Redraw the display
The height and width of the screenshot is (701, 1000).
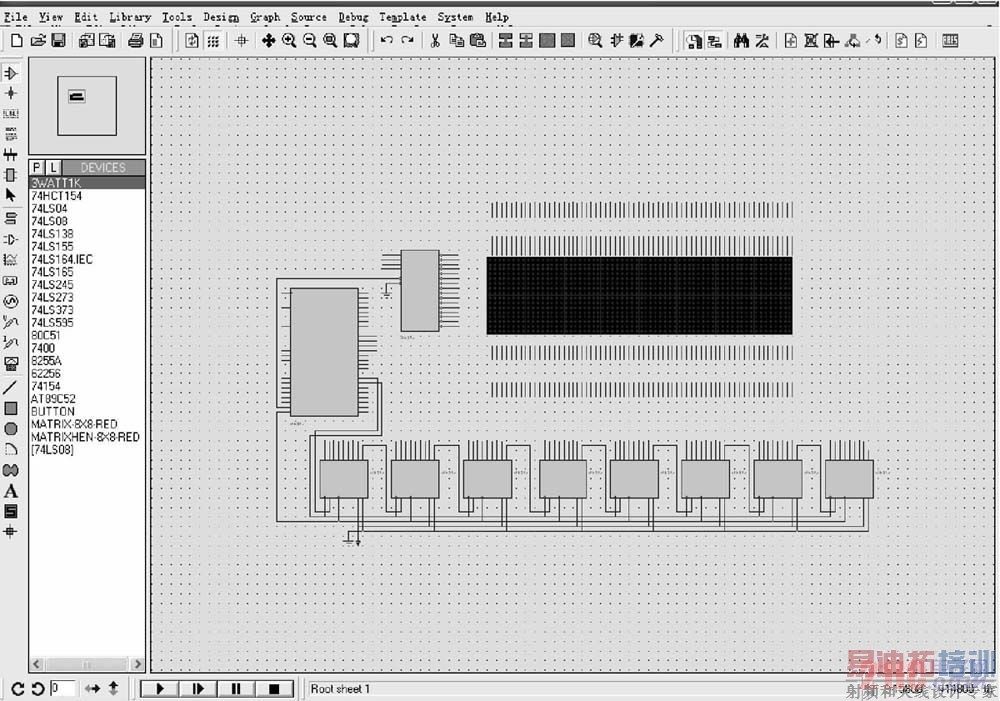coord(191,41)
